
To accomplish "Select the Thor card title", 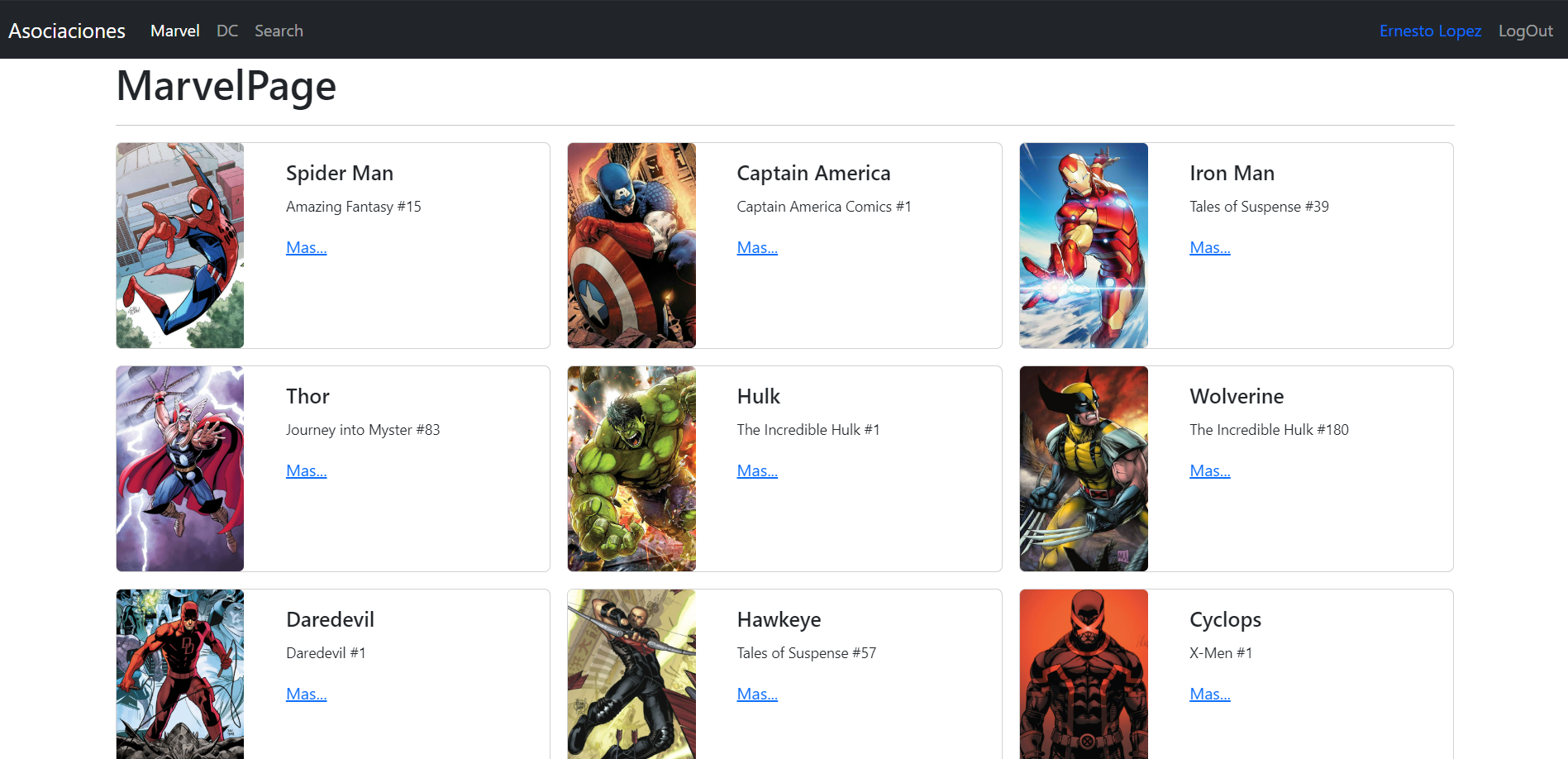I will click(307, 396).
